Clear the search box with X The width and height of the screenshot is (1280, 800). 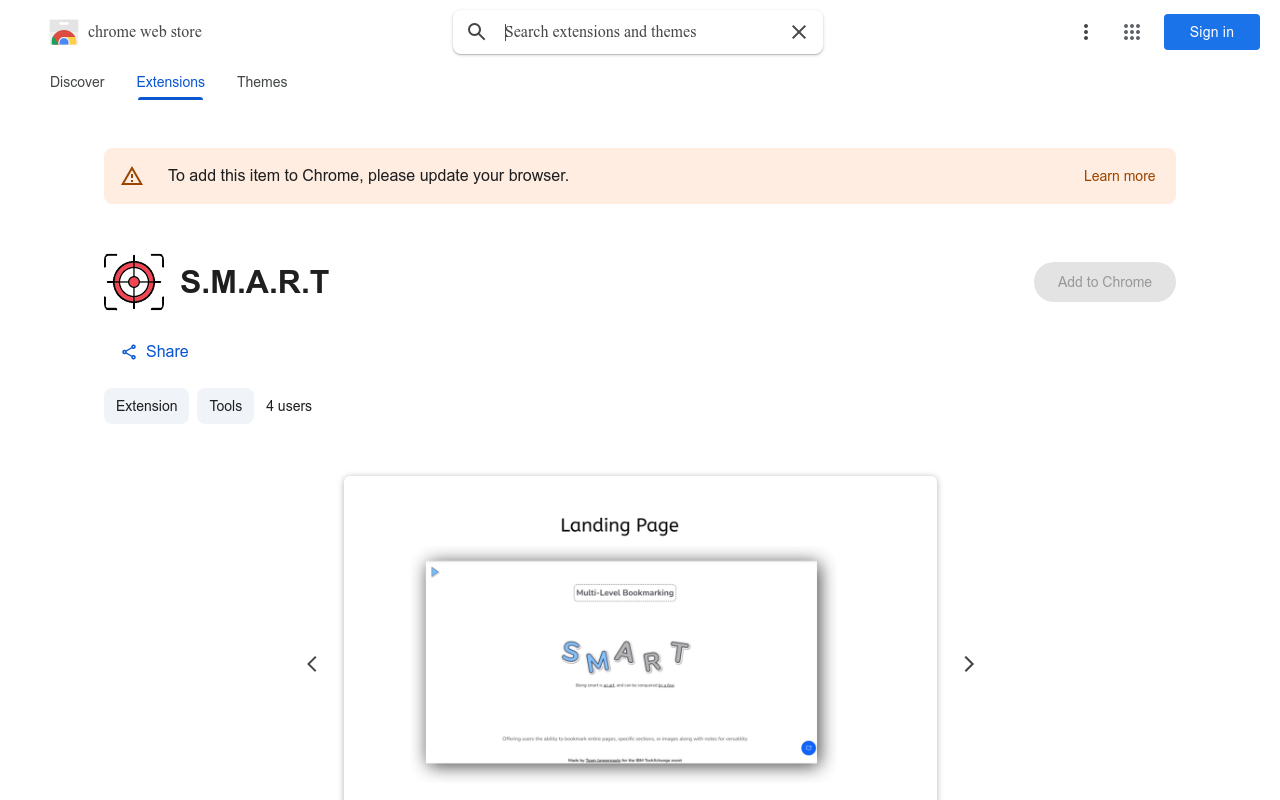[x=799, y=32]
